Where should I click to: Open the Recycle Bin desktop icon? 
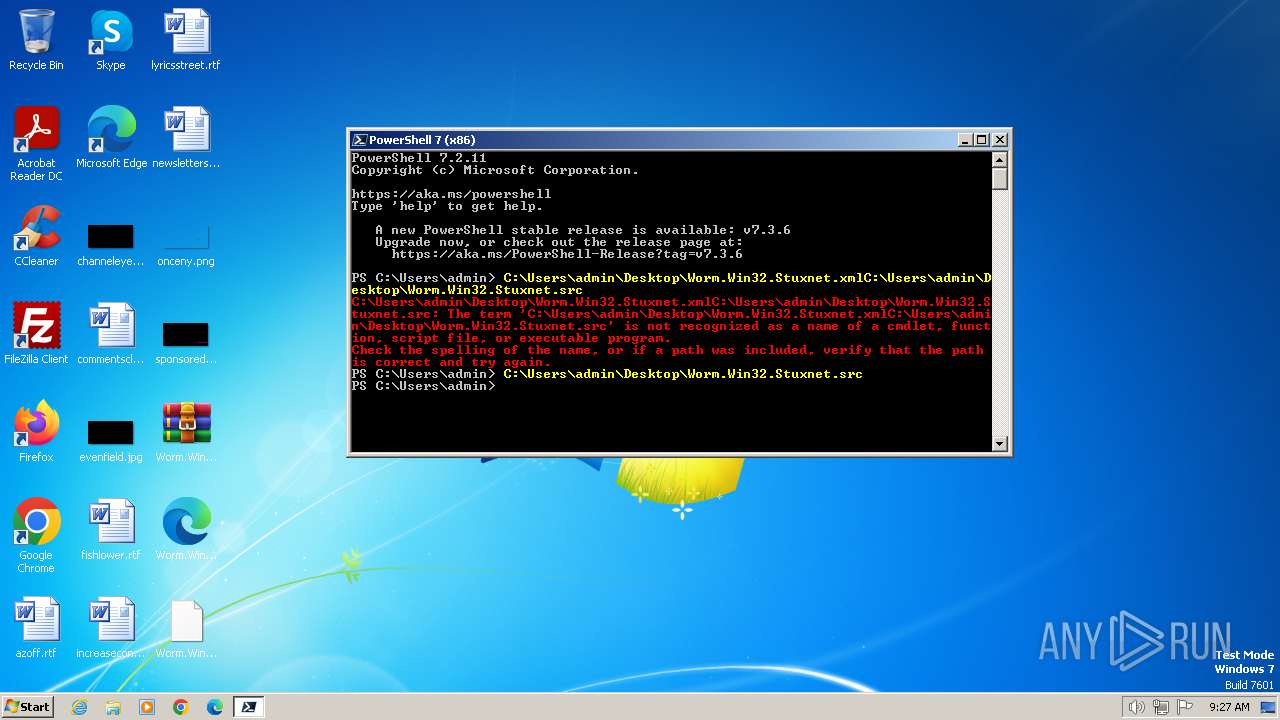click(36, 40)
